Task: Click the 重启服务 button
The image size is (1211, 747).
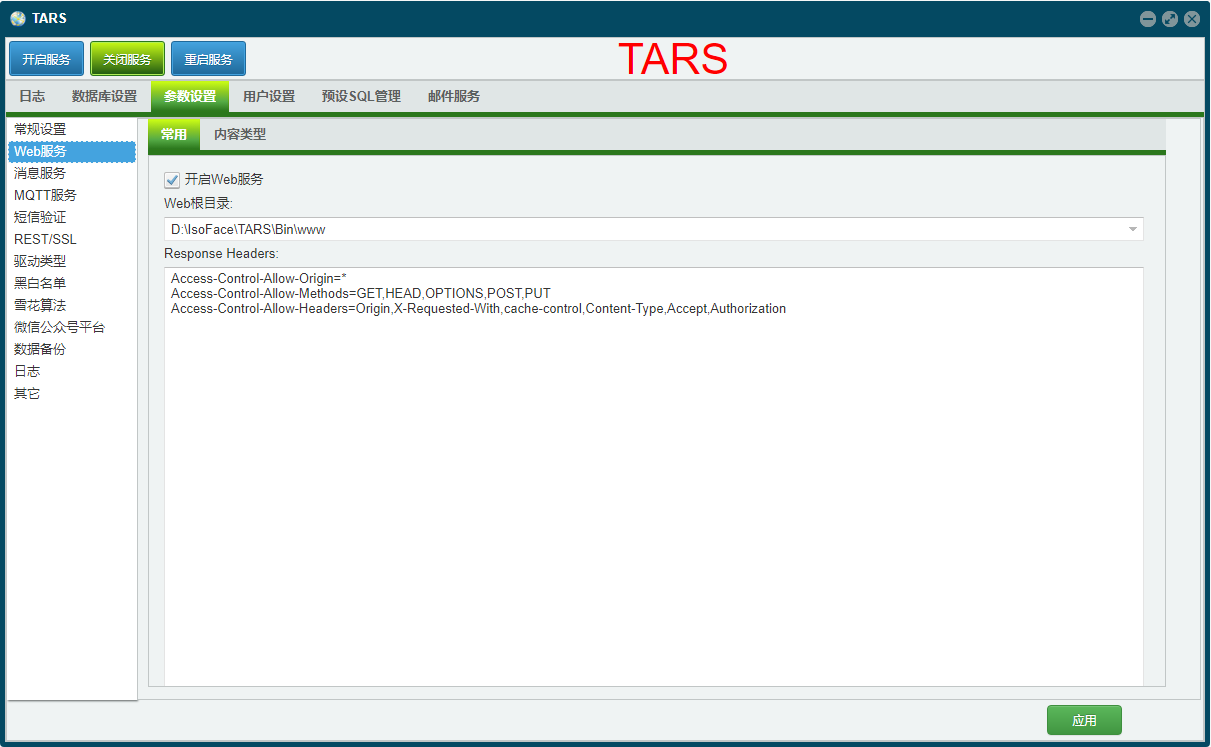Action: [208, 59]
